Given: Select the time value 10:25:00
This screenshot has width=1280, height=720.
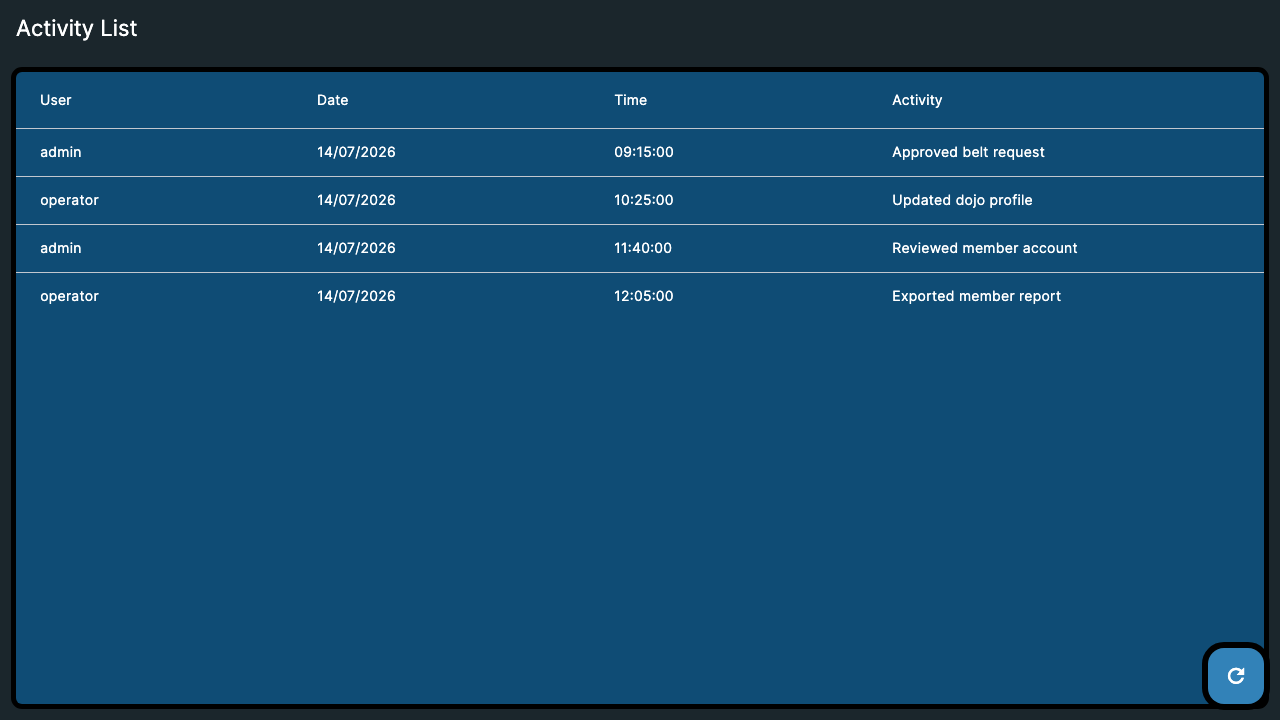Looking at the screenshot, I should [644, 200].
